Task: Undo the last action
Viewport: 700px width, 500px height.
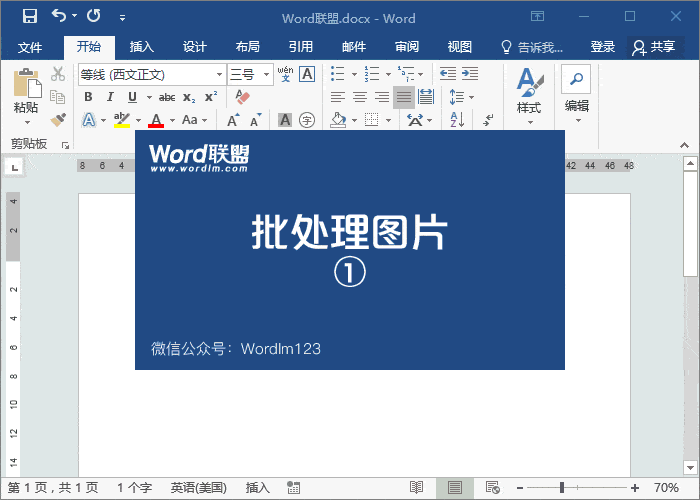Action: tap(59, 16)
